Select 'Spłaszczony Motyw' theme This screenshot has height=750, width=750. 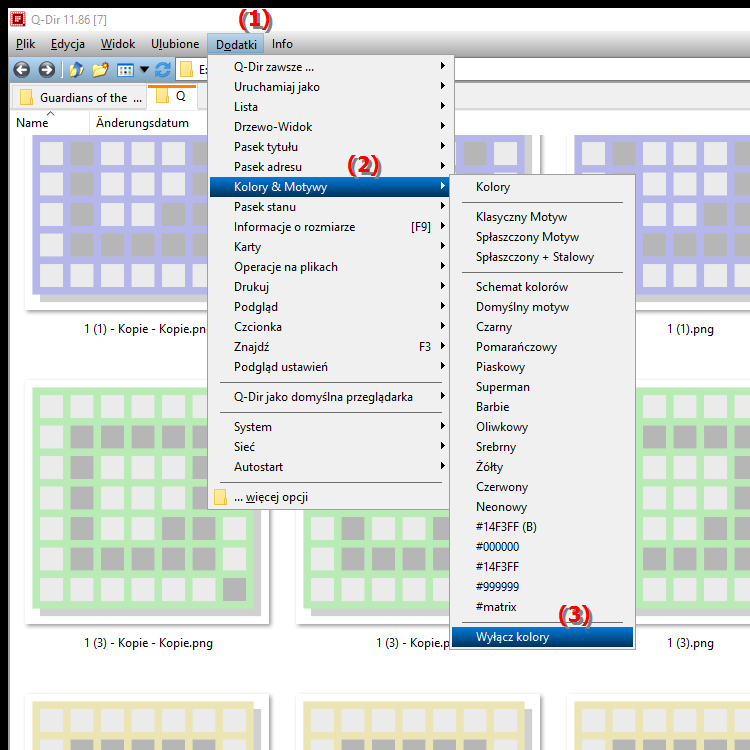coord(542,237)
